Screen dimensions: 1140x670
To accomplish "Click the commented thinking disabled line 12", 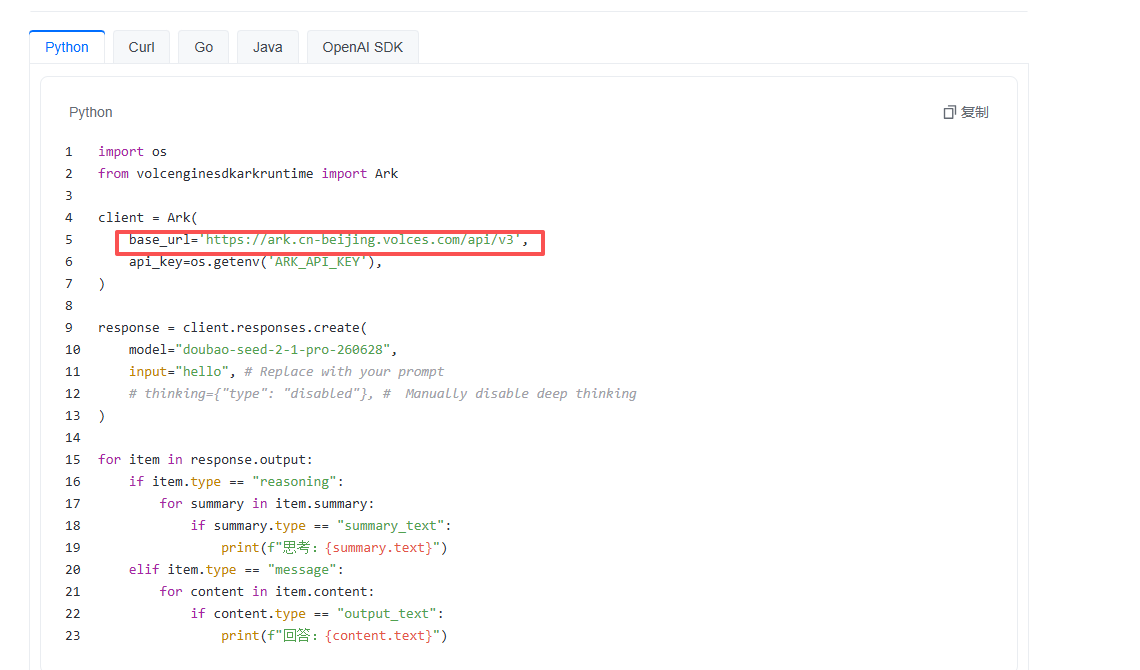I will [x=382, y=393].
